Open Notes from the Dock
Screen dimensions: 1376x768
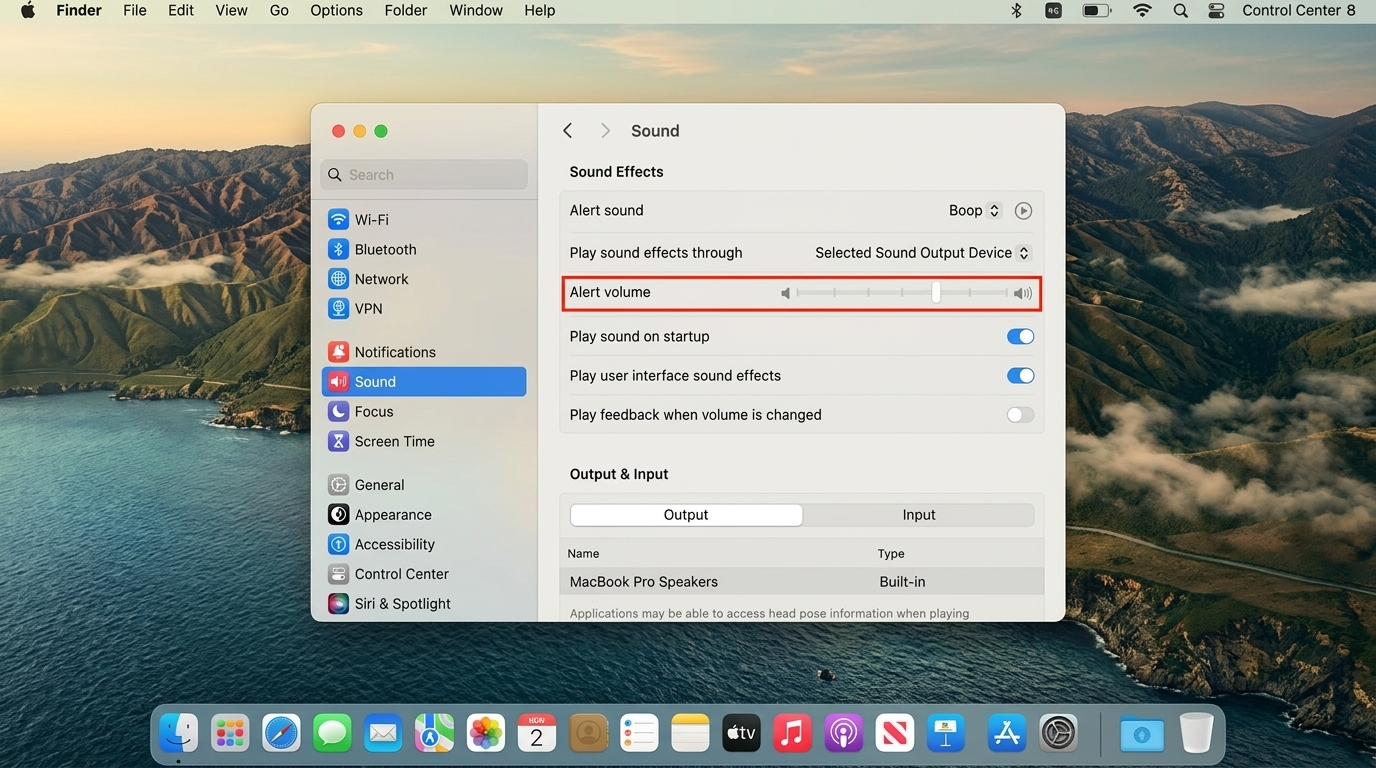(690, 733)
